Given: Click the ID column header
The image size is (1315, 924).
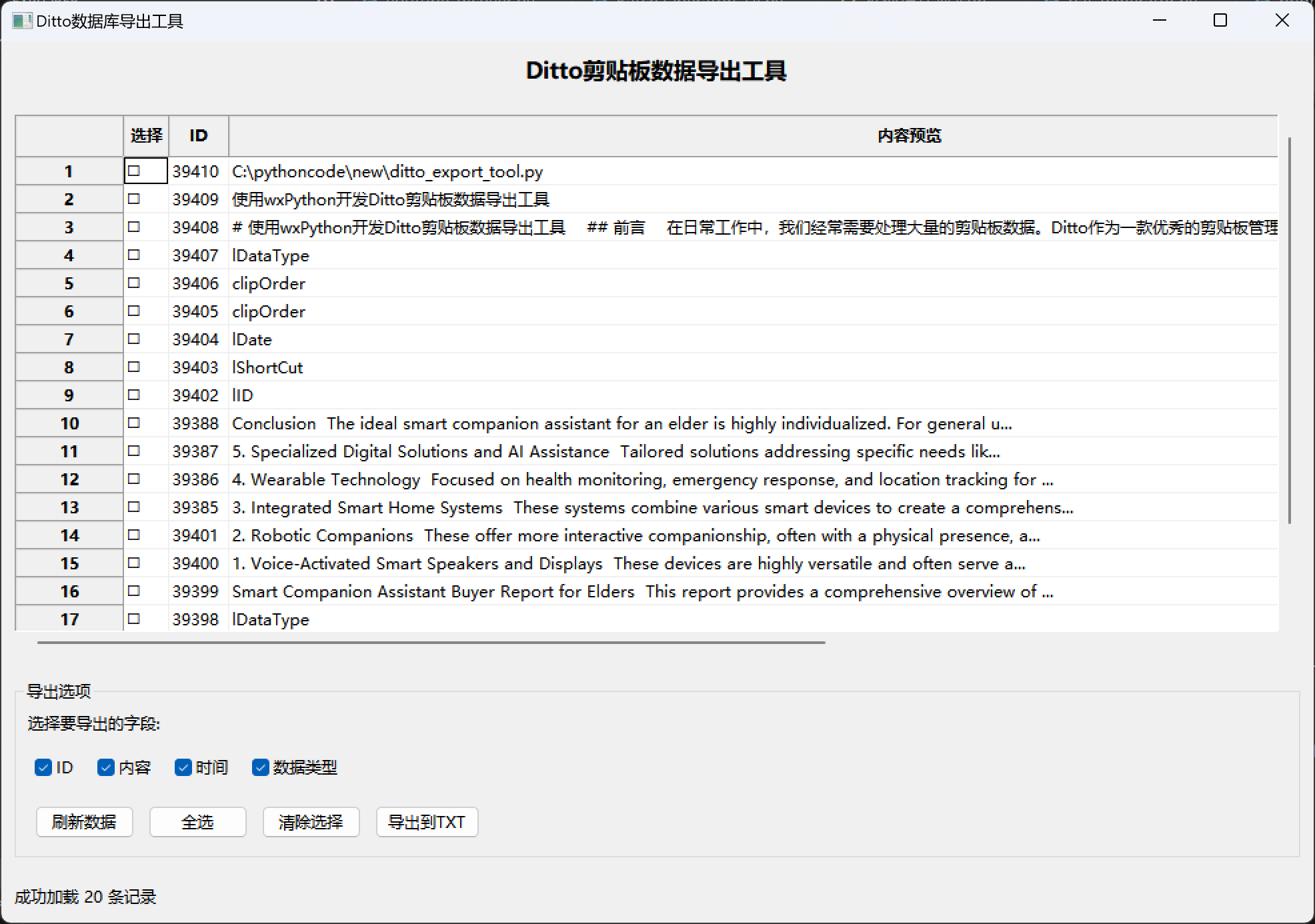Looking at the screenshot, I should click(x=199, y=136).
